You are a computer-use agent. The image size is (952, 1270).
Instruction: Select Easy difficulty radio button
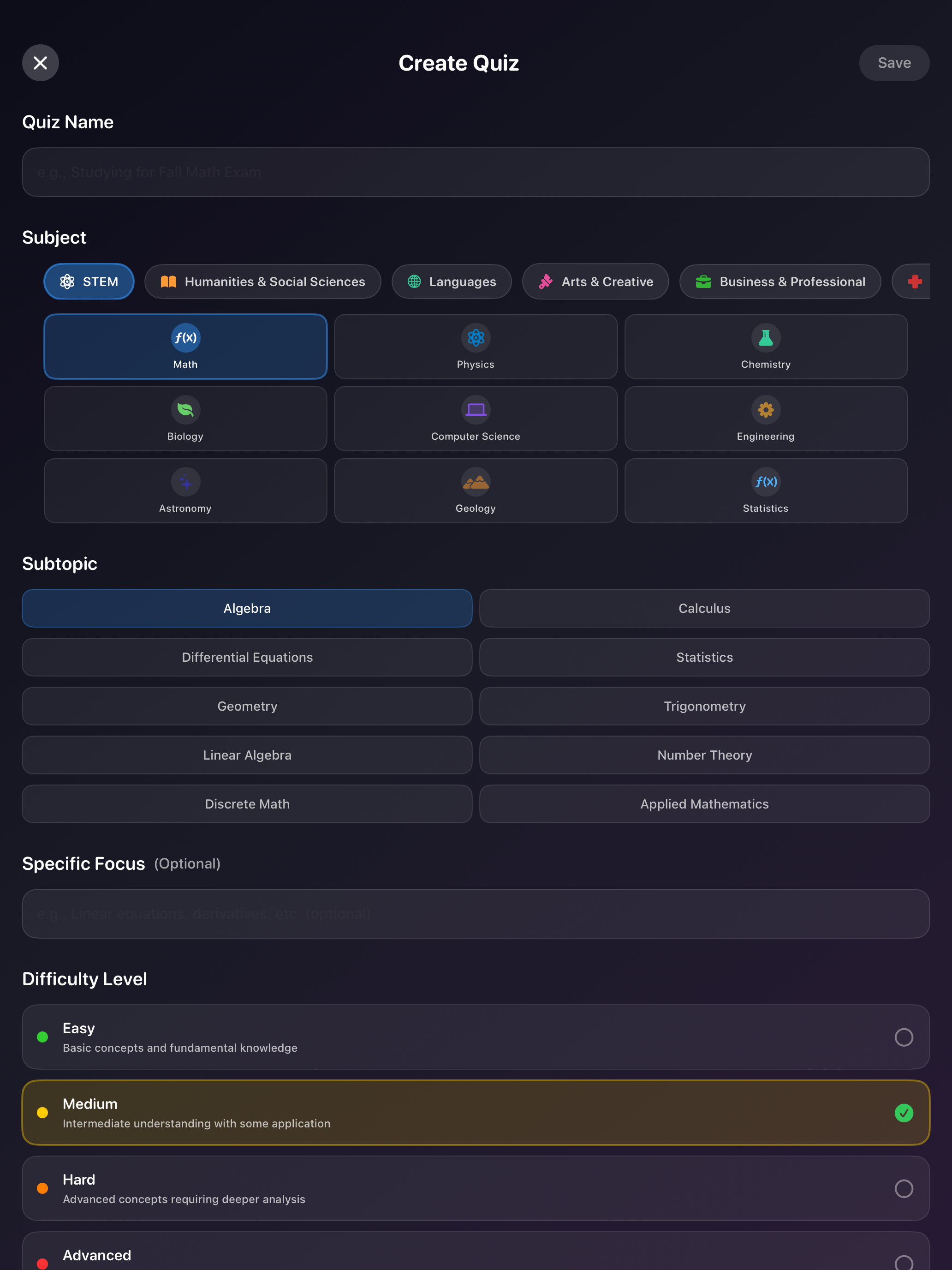pyautogui.click(x=903, y=1037)
